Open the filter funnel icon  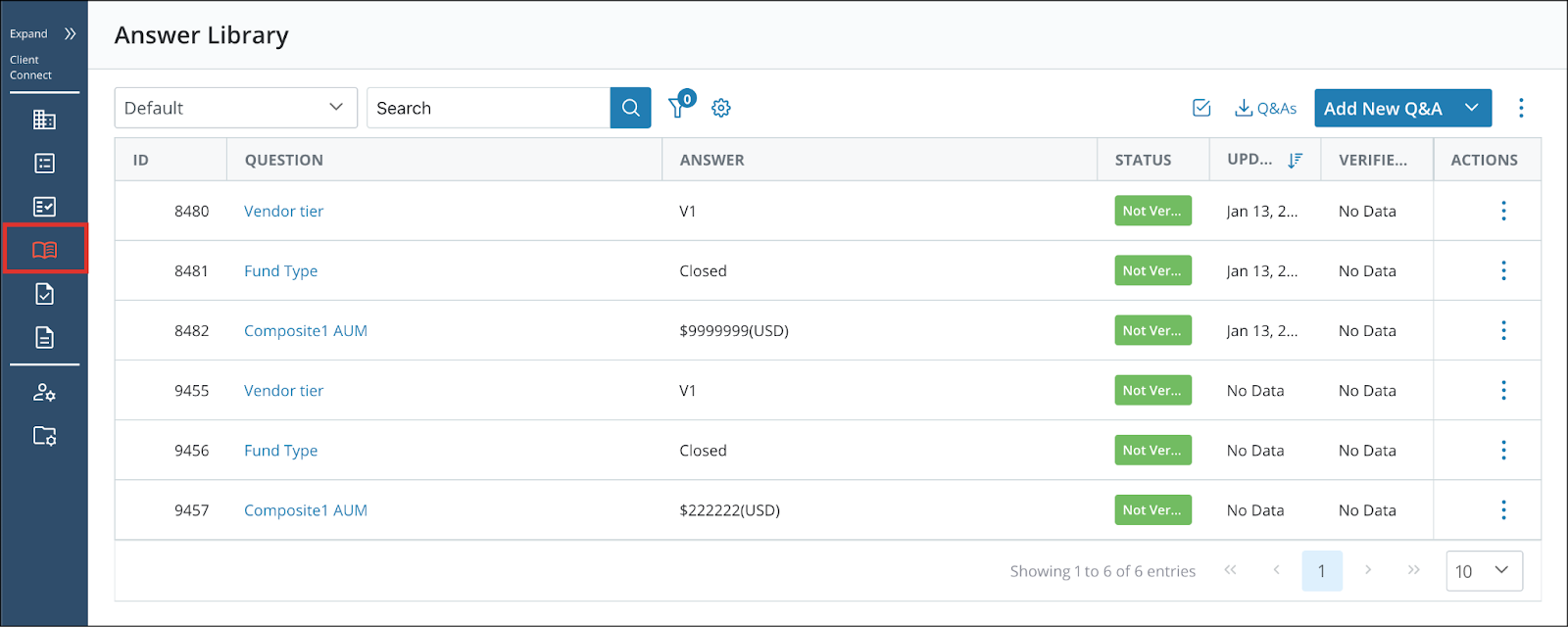[678, 107]
